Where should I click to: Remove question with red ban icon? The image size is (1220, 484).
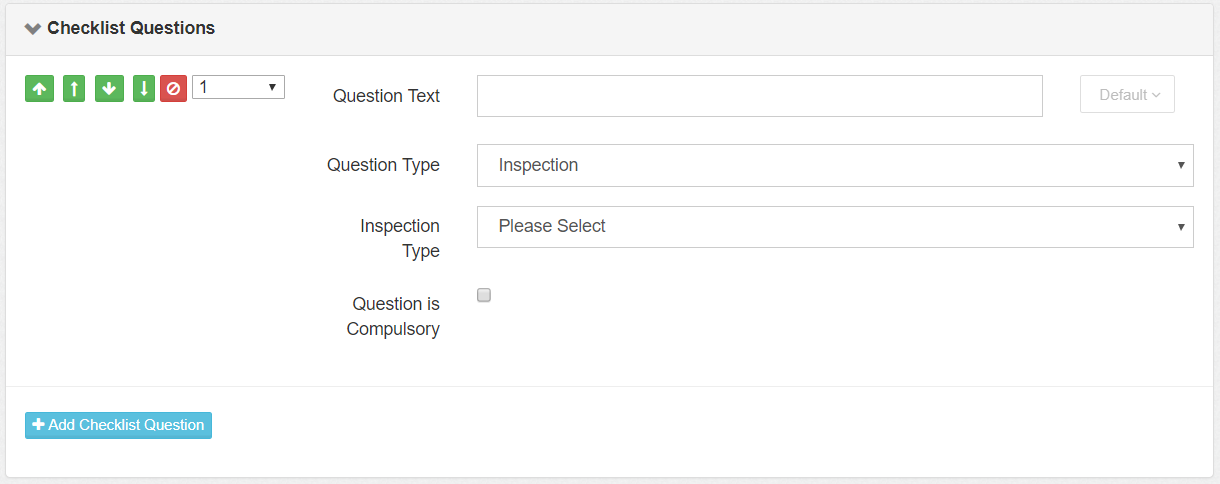coord(173,89)
